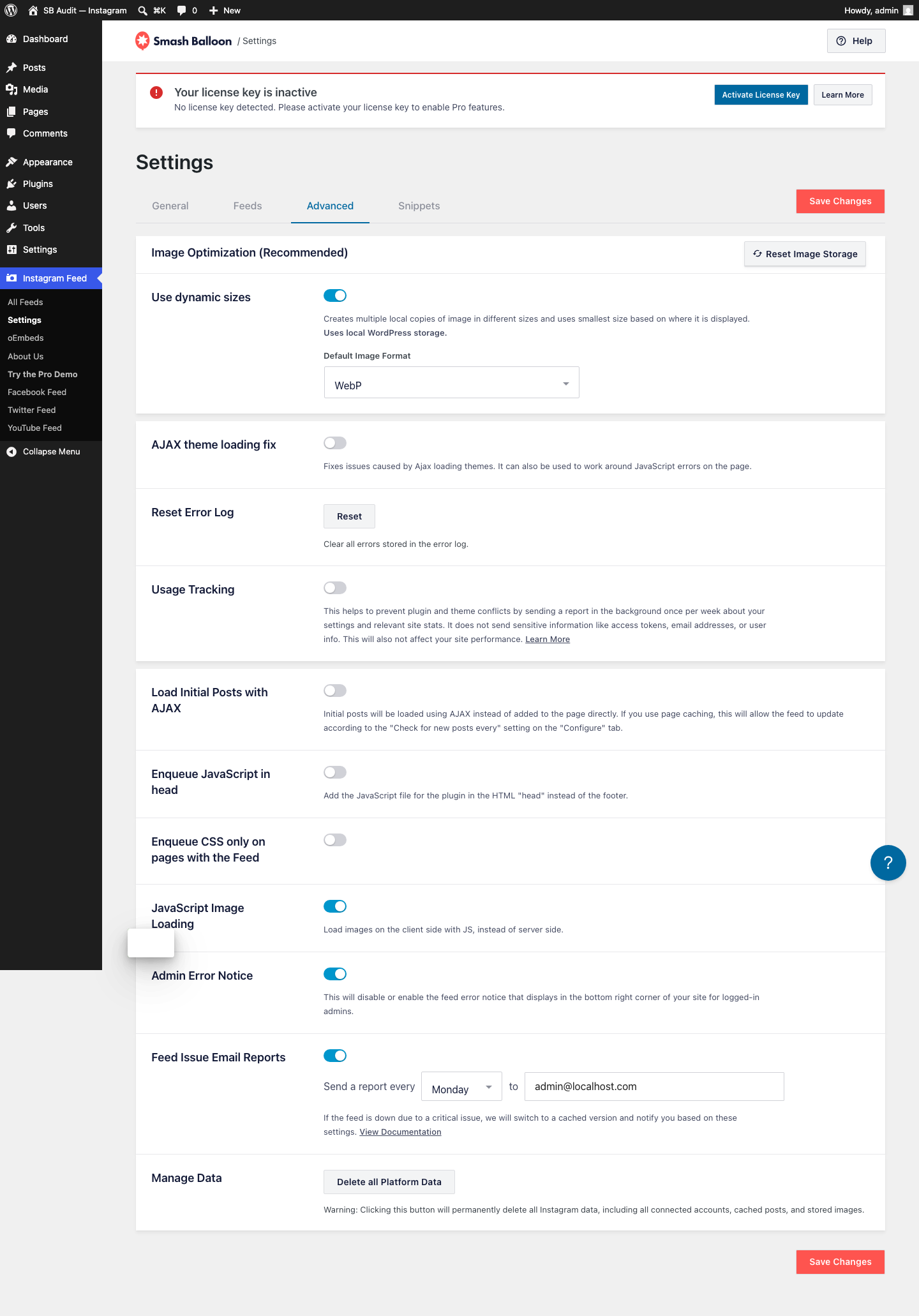The height and width of the screenshot is (1316, 919).
Task: Click the Instagram Feed camera icon
Action: (11, 278)
